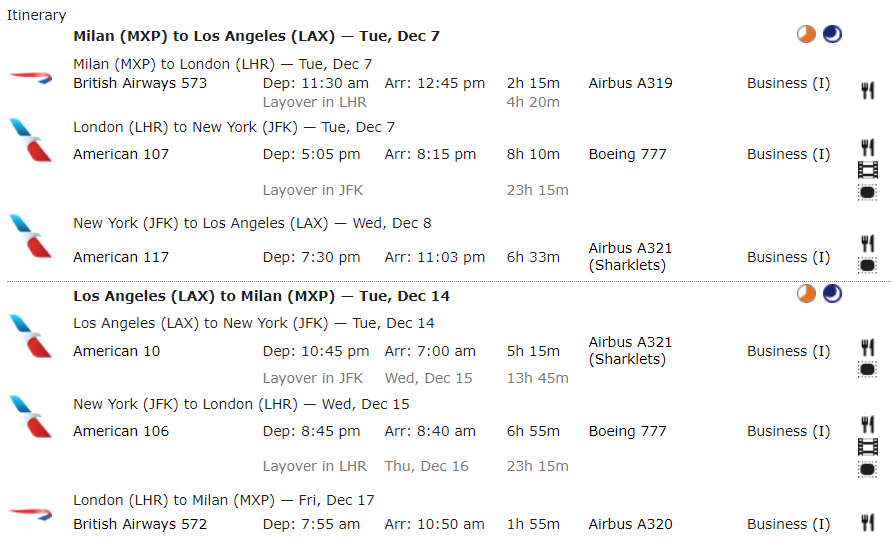Click the 23h 15m JFK layover duration
The width and height of the screenshot is (892, 548).
[x=537, y=190]
